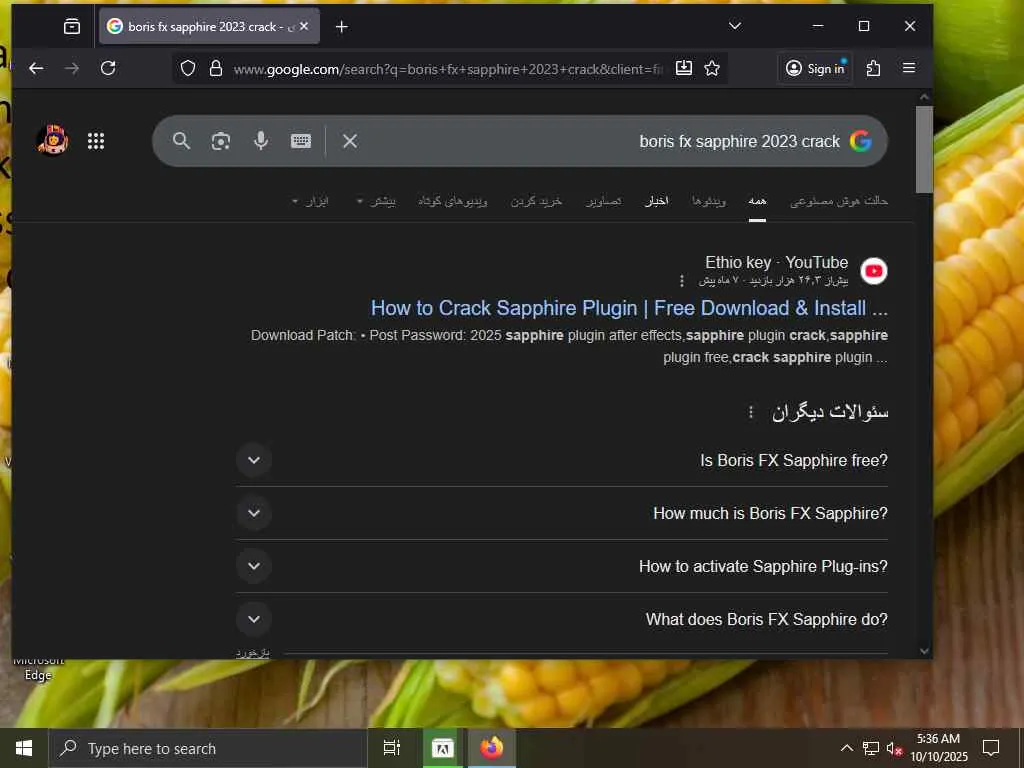This screenshot has height=768, width=1024.
Task: Open the Firefox hamburger application menu
Action: [908, 68]
